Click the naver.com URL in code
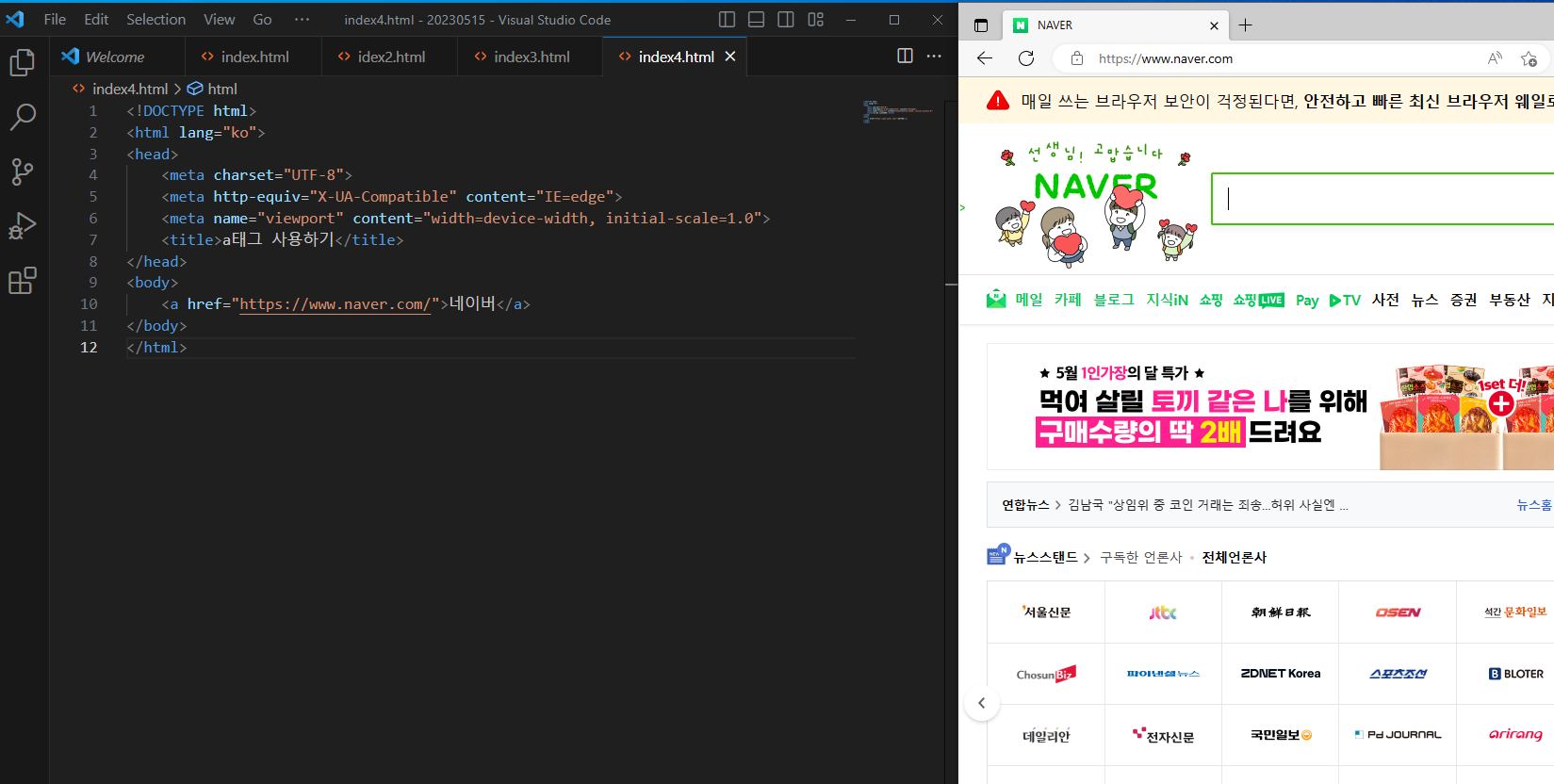This screenshot has height=784, width=1554. click(x=335, y=304)
